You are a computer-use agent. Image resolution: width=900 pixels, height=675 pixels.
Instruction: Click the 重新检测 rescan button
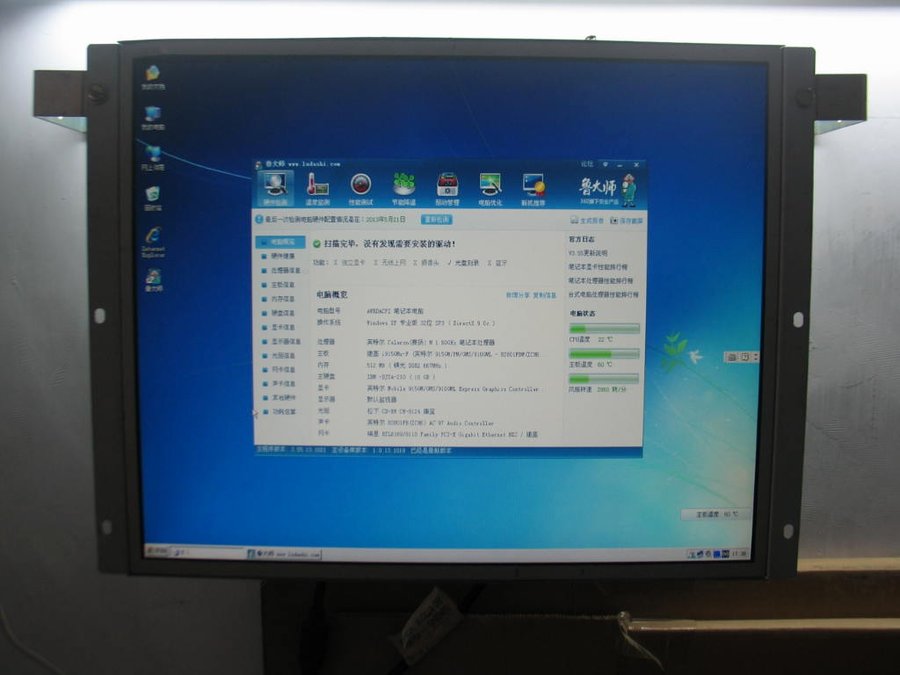[x=436, y=219]
